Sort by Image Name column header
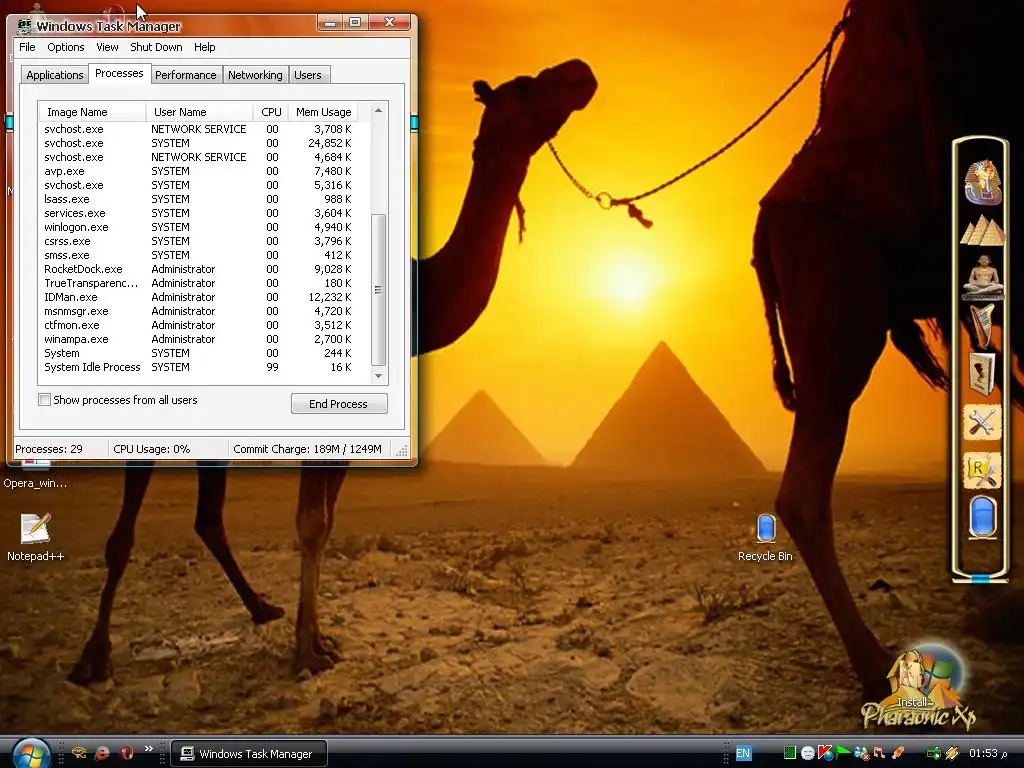 92,112
